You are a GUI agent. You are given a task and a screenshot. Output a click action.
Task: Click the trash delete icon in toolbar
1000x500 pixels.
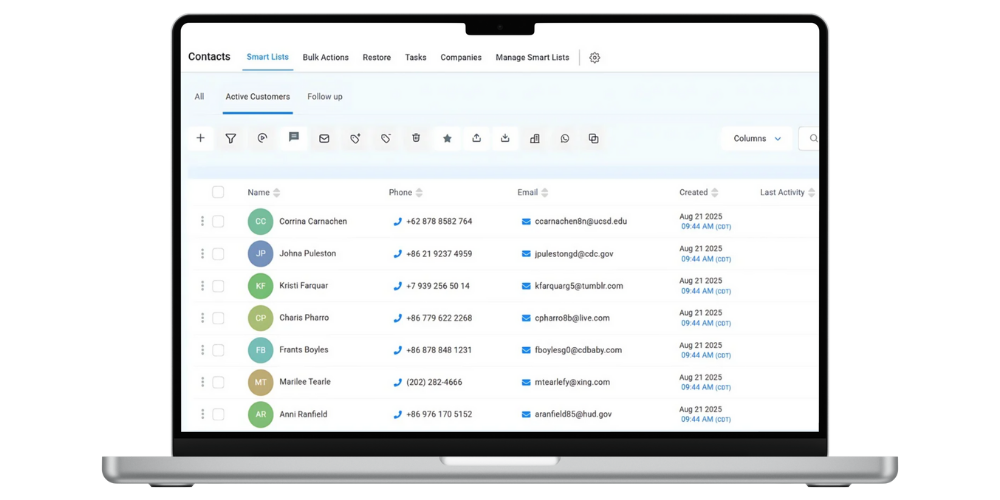[416, 138]
